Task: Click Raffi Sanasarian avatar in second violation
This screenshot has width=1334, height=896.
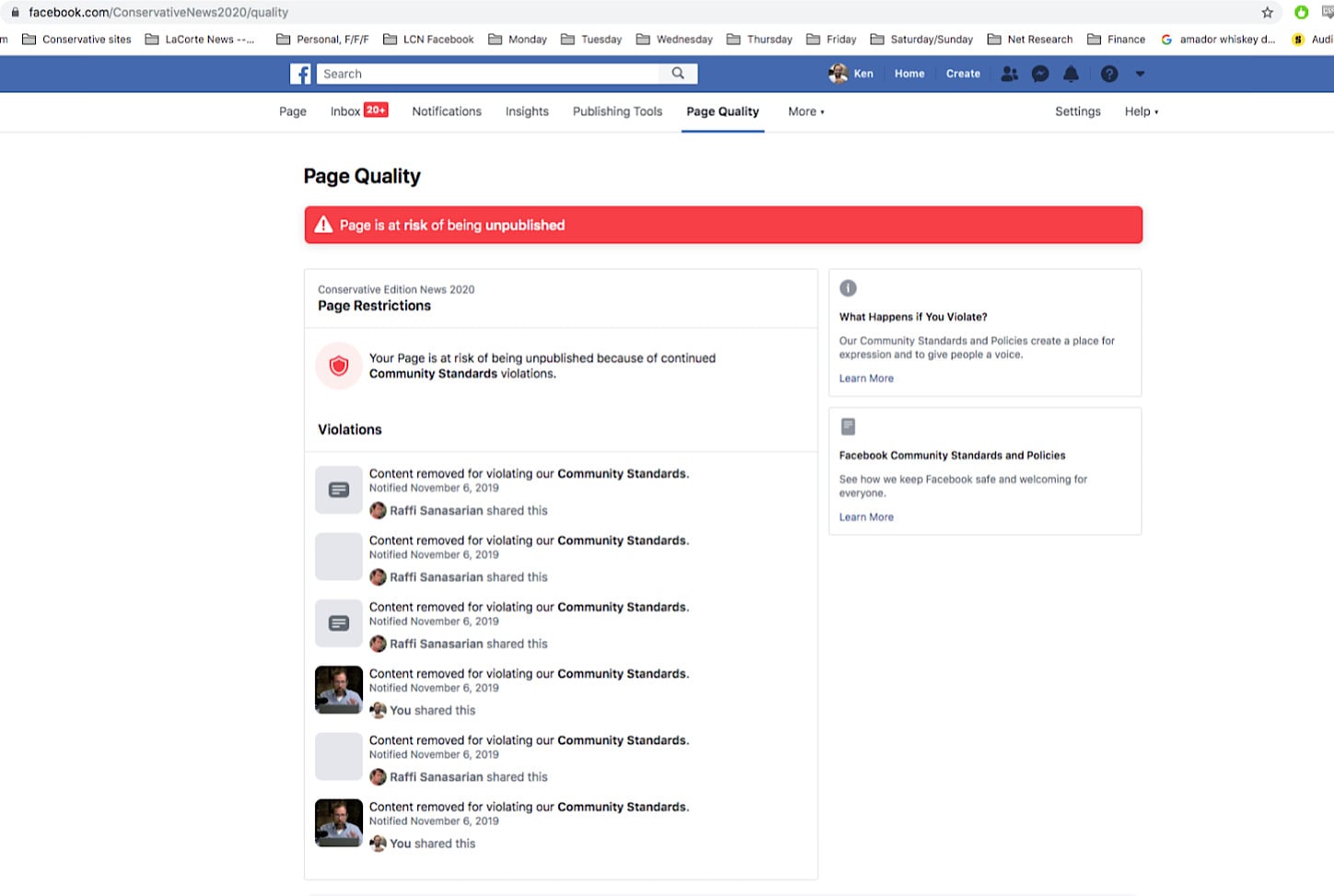Action: coord(378,577)
